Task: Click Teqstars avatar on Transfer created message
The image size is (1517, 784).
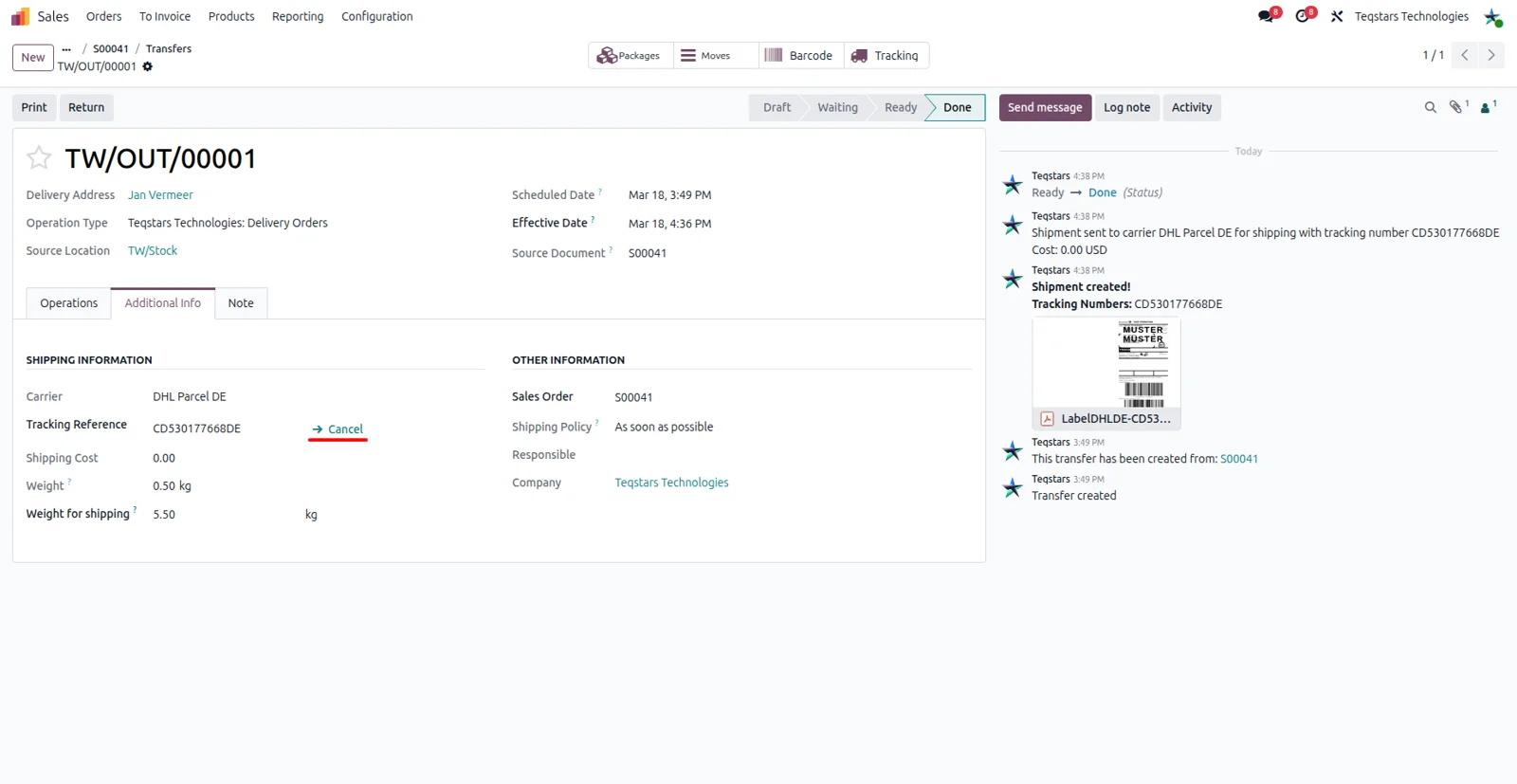Action: pos(1013,487)
